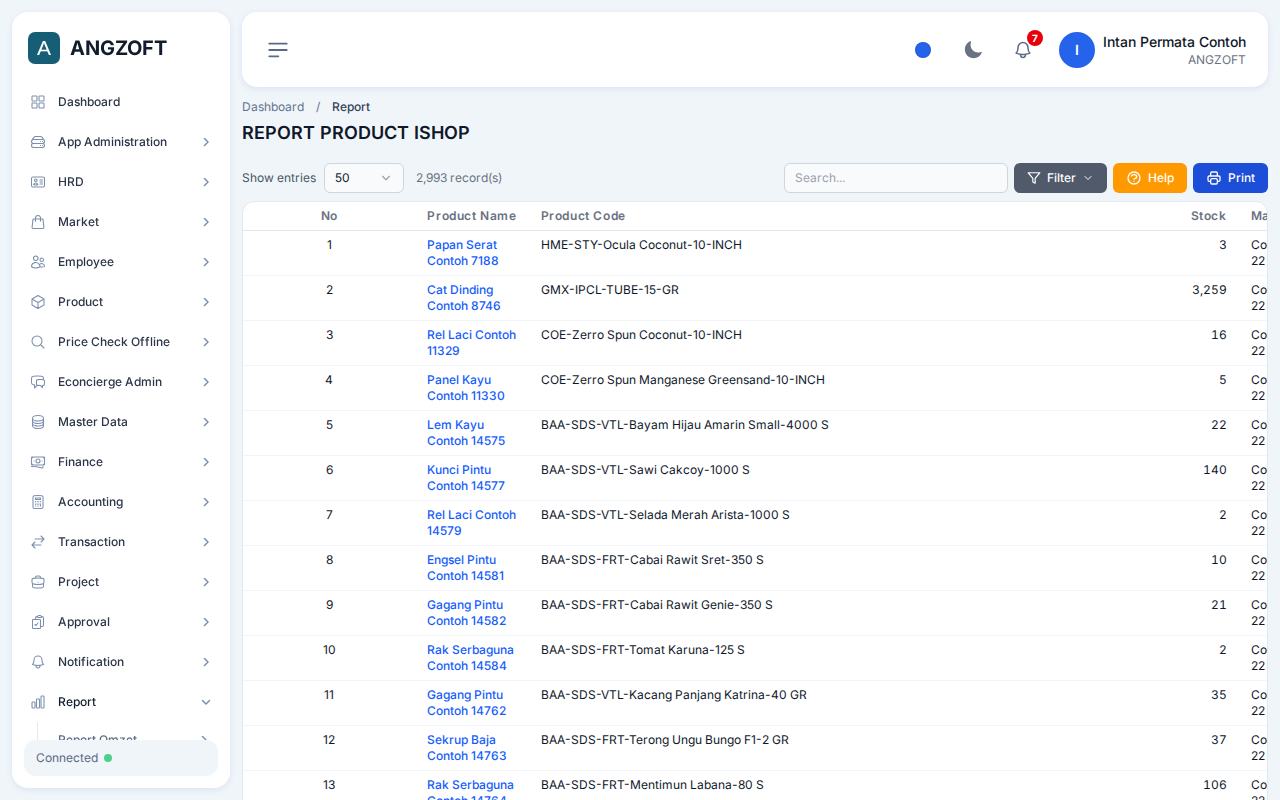This screenshot has width=1280, height=800.
Task: Open the Dashboard menu item
Action: coord(121,102)
